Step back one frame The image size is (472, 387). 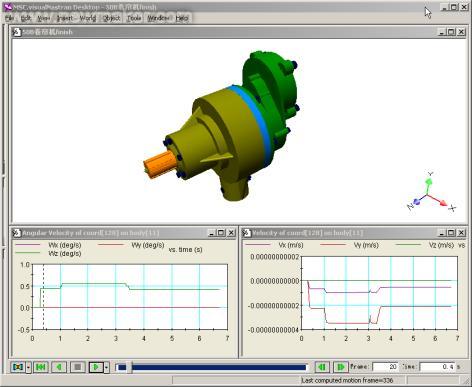pyautogui.click(x=322, y=367)
